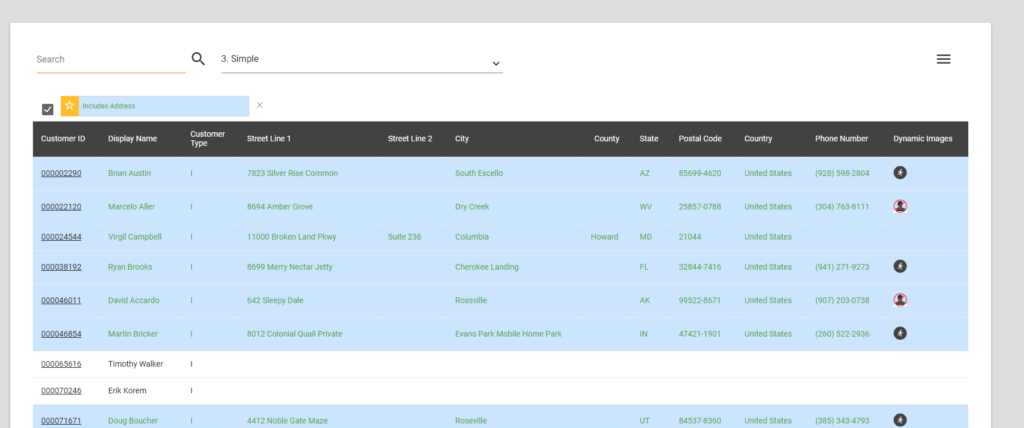This screenshot has width=1024, height=428.
Task: Click the Phone Number column header
Action: tap(841, 139)
